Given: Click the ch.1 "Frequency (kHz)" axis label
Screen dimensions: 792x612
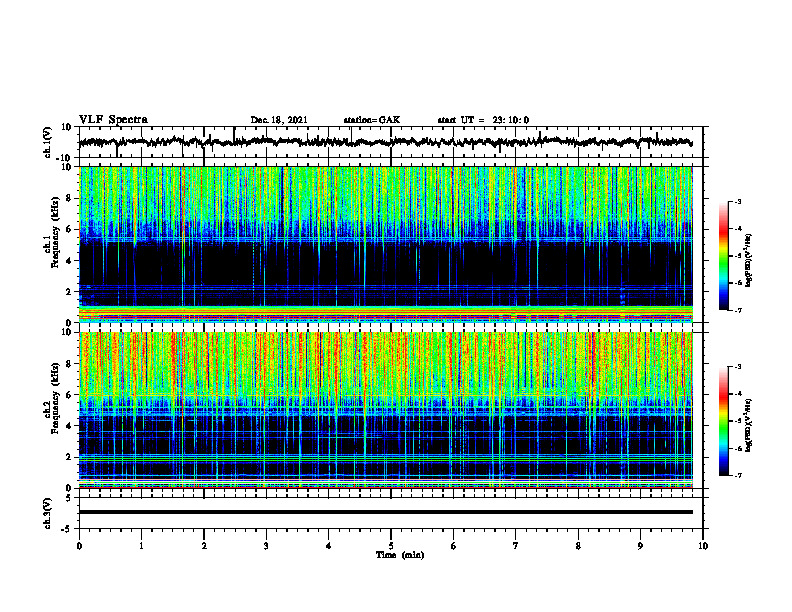Looking at the screenshot, I should 56,233.
